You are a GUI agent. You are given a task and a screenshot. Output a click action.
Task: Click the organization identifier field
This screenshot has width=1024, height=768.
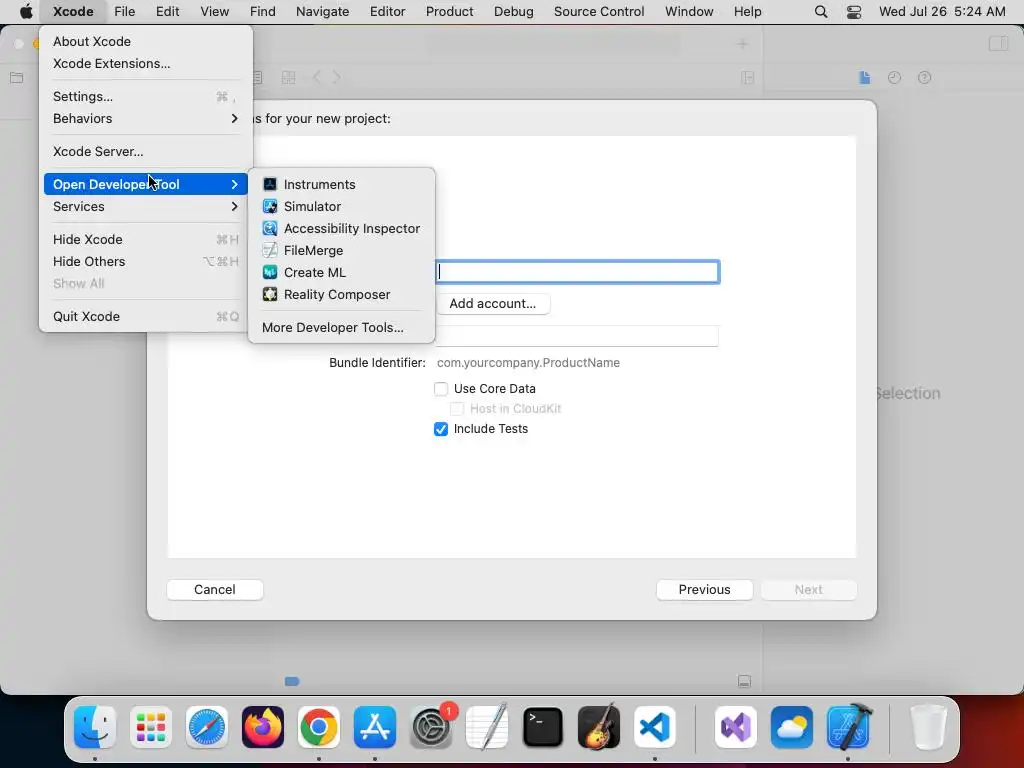(x=577, y=336)
